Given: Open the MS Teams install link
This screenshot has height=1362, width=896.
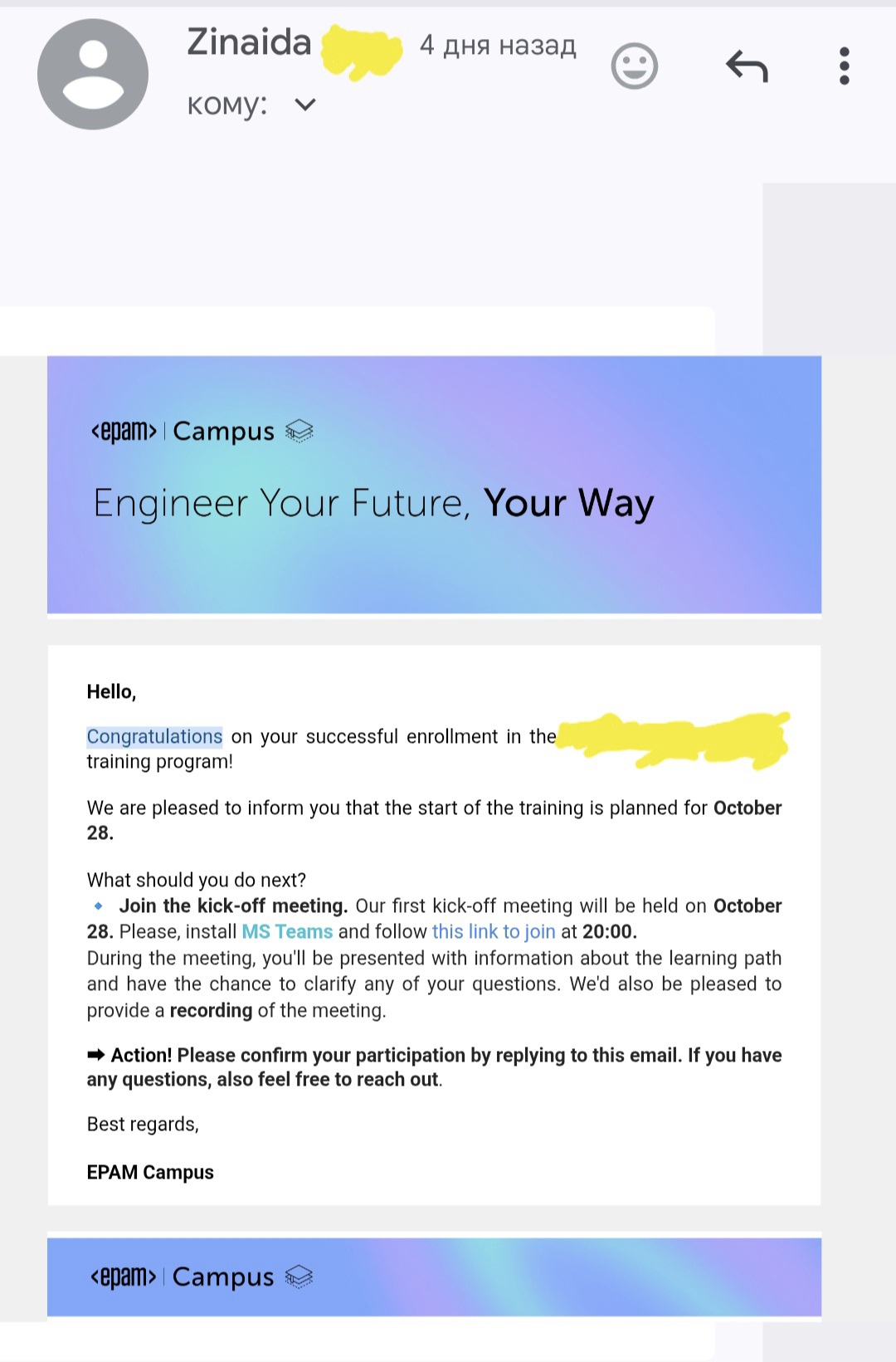Looking at the screenshot, I should [287, 931].
